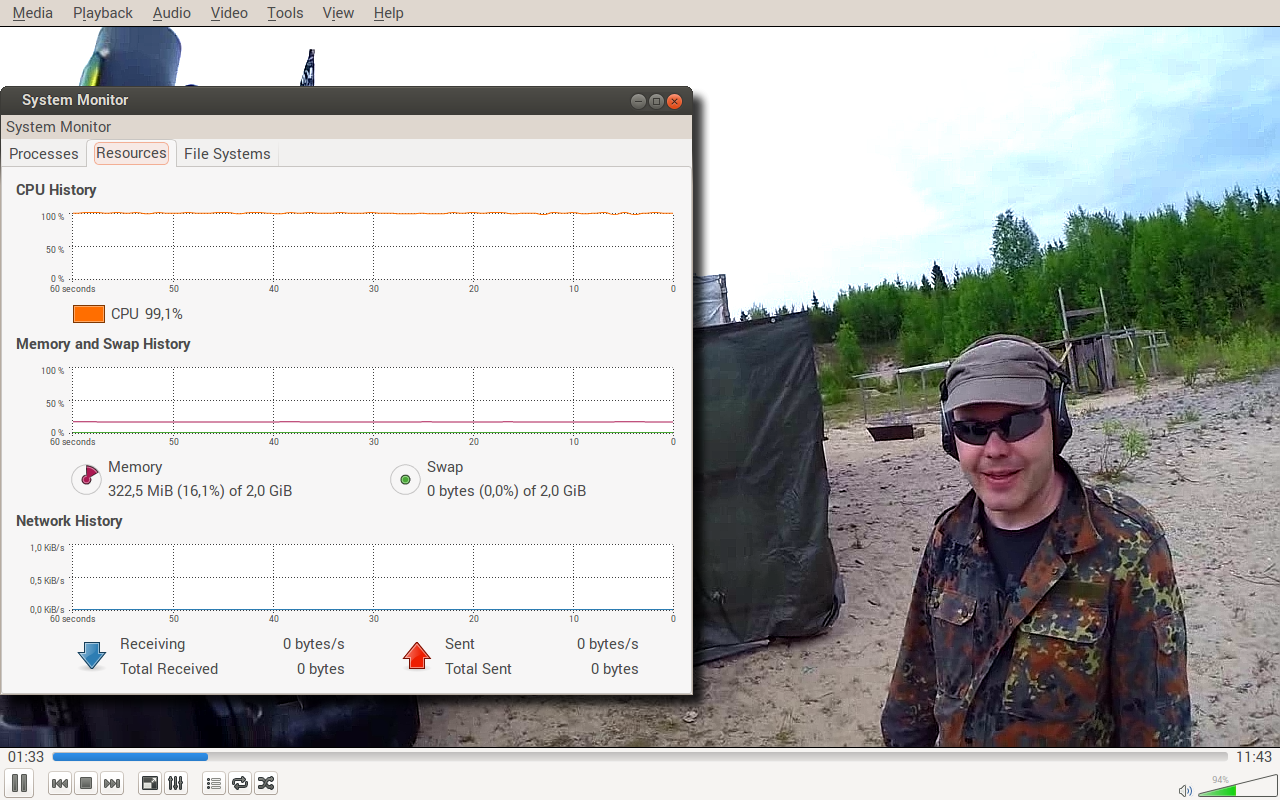The width and height of the screenshot is (1280, 800).
Task: Switch to the File Systems tab
Action: [227, 154]
